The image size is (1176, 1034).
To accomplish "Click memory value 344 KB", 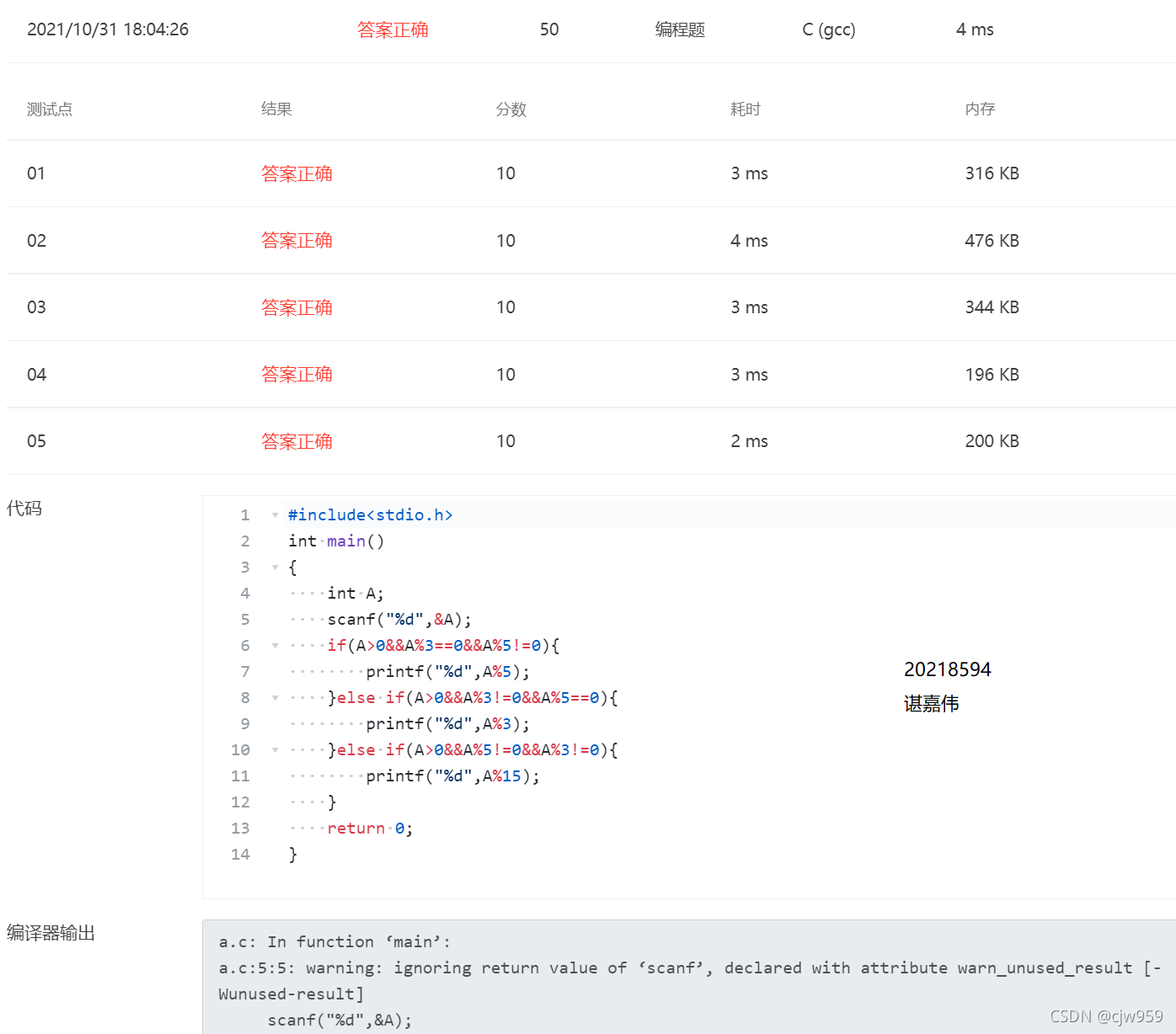I will [x=992, y=307].
